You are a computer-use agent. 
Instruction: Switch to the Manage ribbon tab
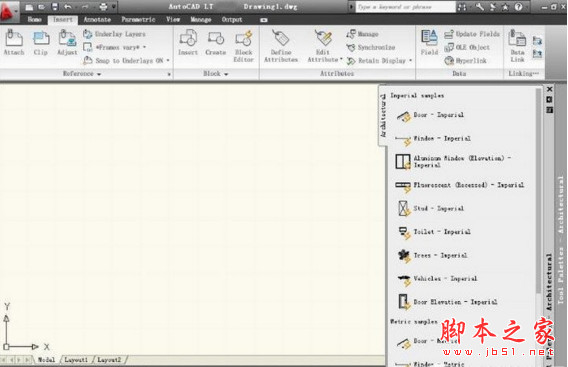[201, 20]
